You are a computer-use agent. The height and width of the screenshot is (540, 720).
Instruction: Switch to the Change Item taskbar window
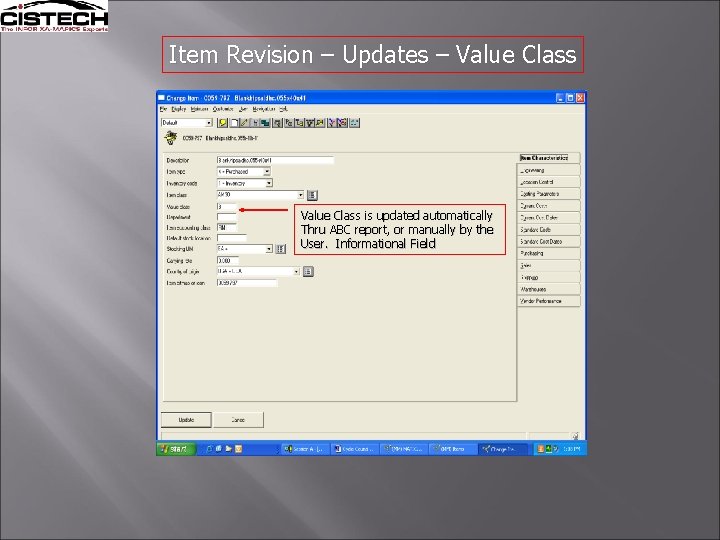point(501,449)
